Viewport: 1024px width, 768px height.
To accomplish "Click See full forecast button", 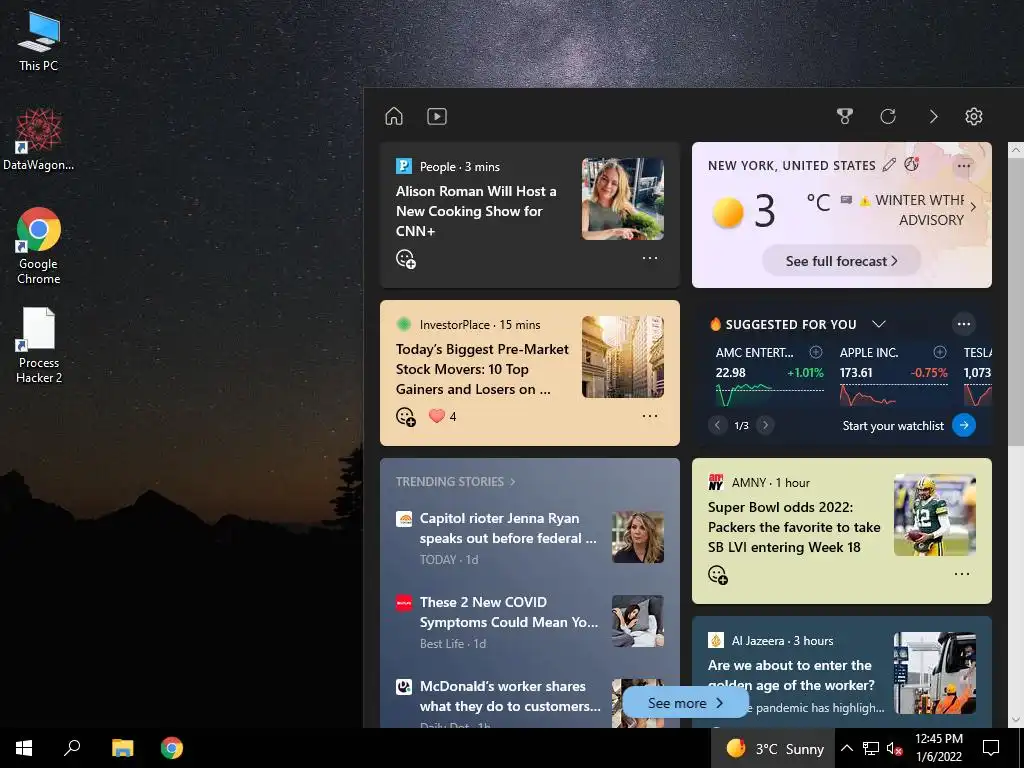I will coord(841,261).
